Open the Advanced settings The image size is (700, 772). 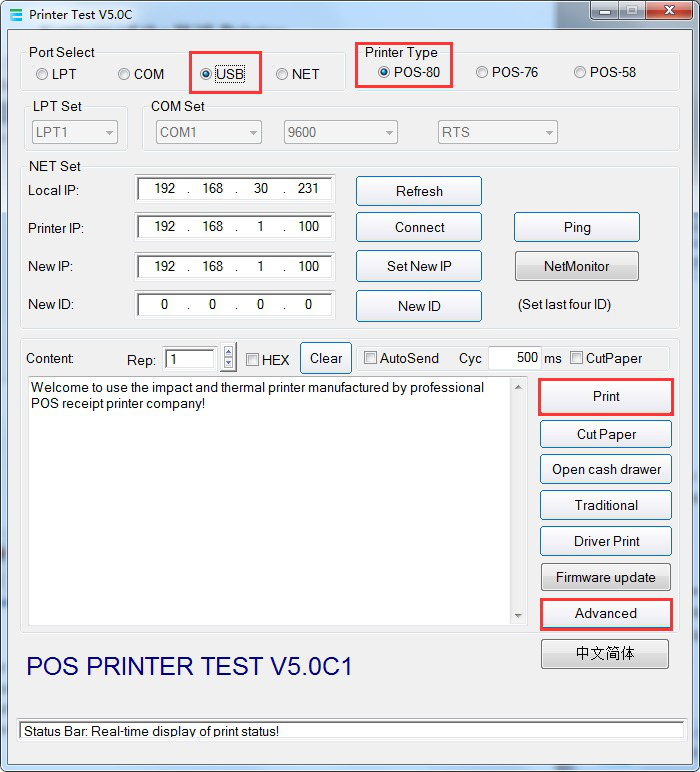point(606,613)
